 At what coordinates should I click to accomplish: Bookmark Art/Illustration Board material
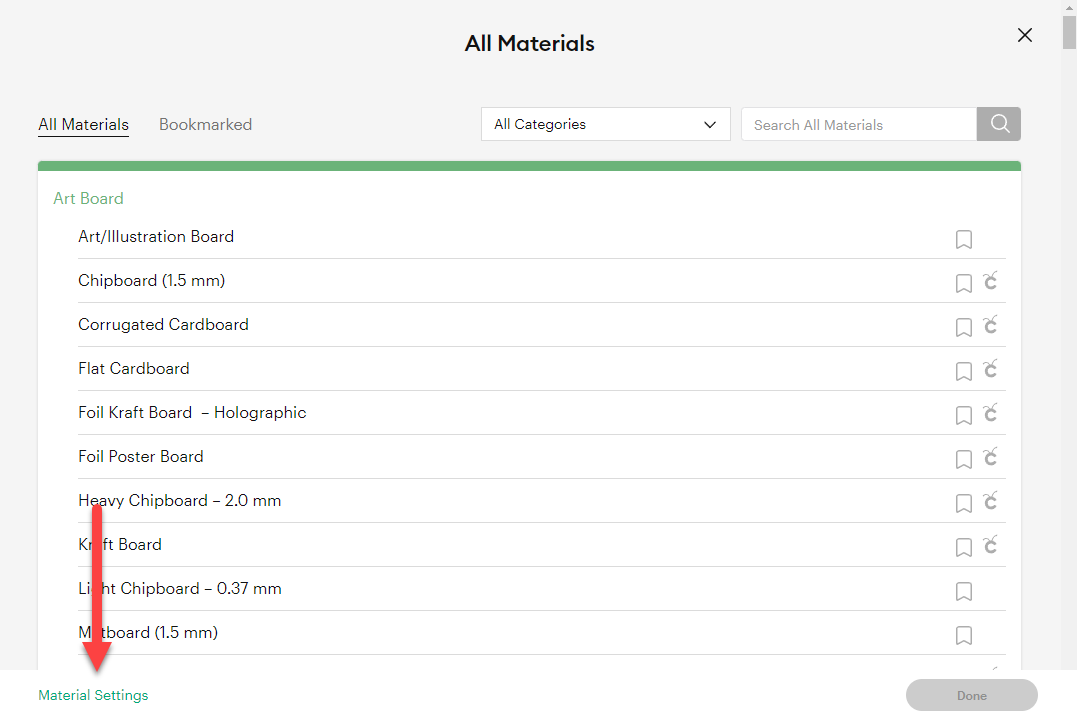964,240
